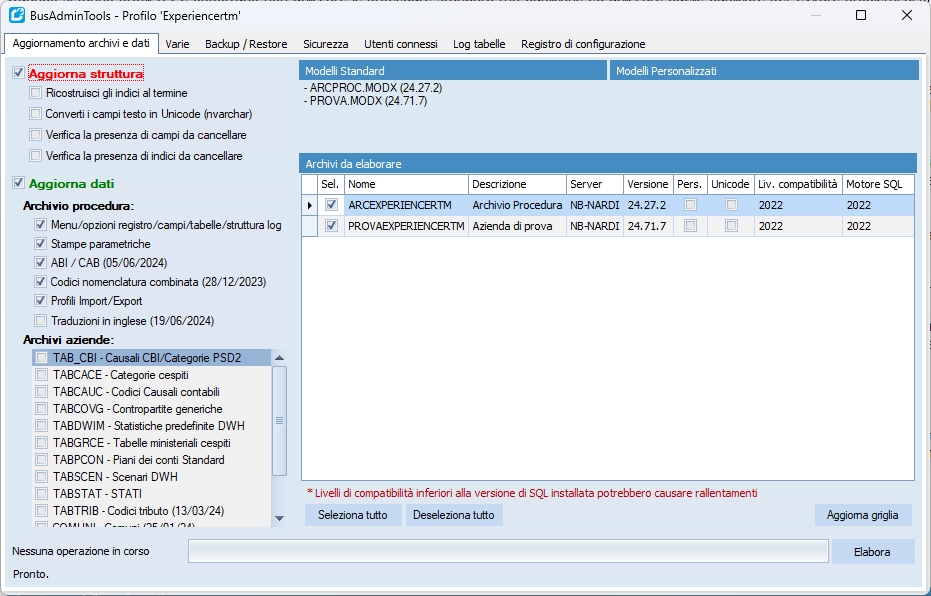This screenshot has width=931, height=596.
Task: Open the Sicurezza tab
Action: [326, 44]
